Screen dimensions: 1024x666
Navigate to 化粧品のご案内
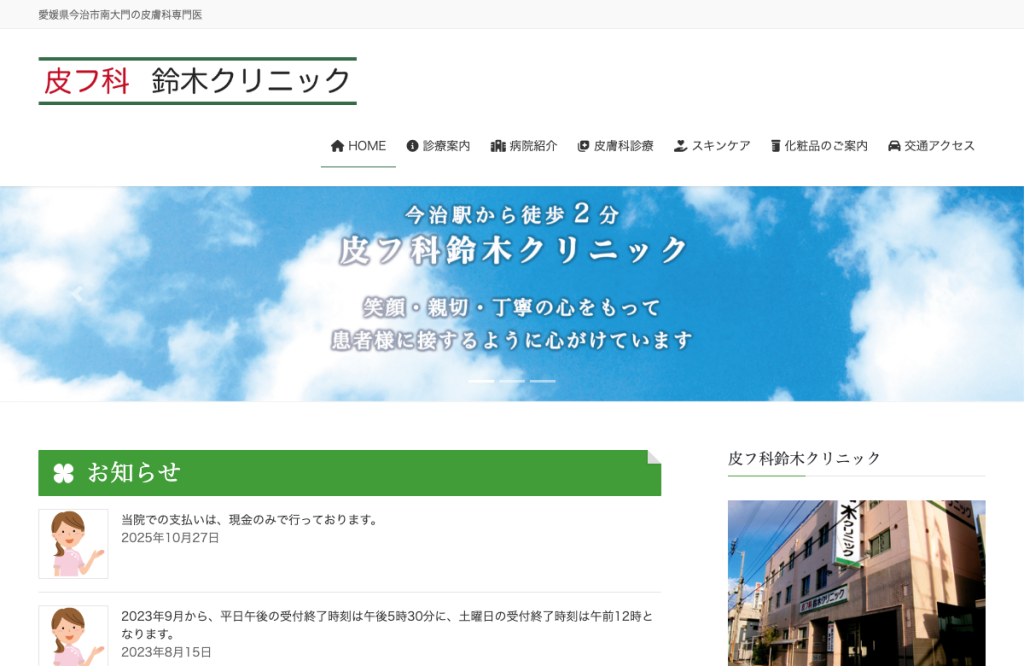pyautogui.click(x=819, y=146)
